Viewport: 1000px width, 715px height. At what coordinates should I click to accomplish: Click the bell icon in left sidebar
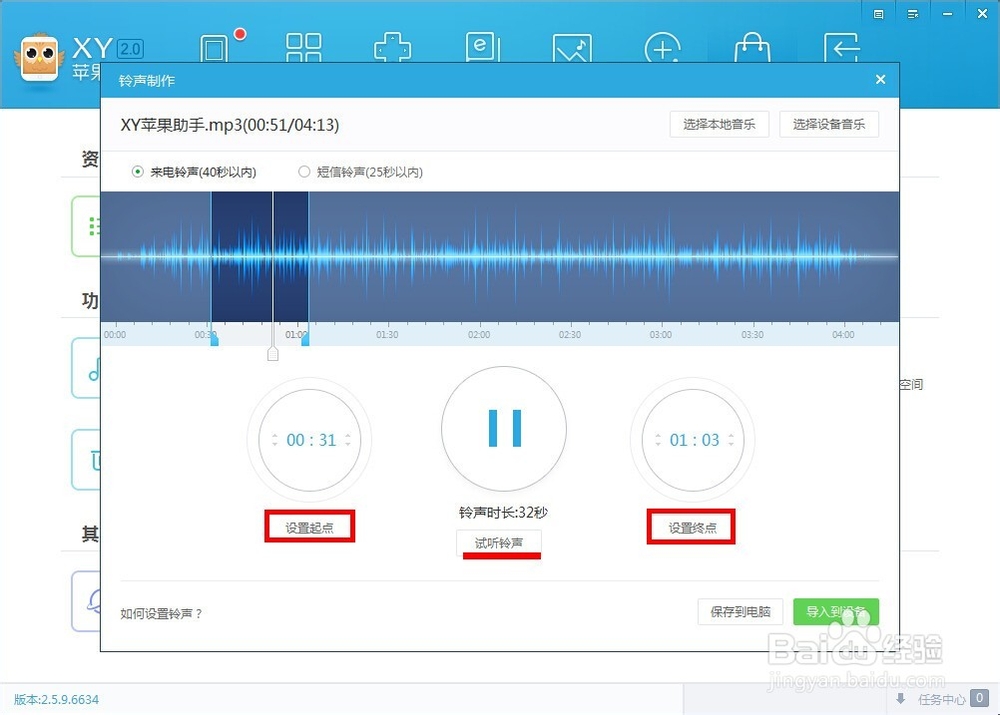coord(94,601)
